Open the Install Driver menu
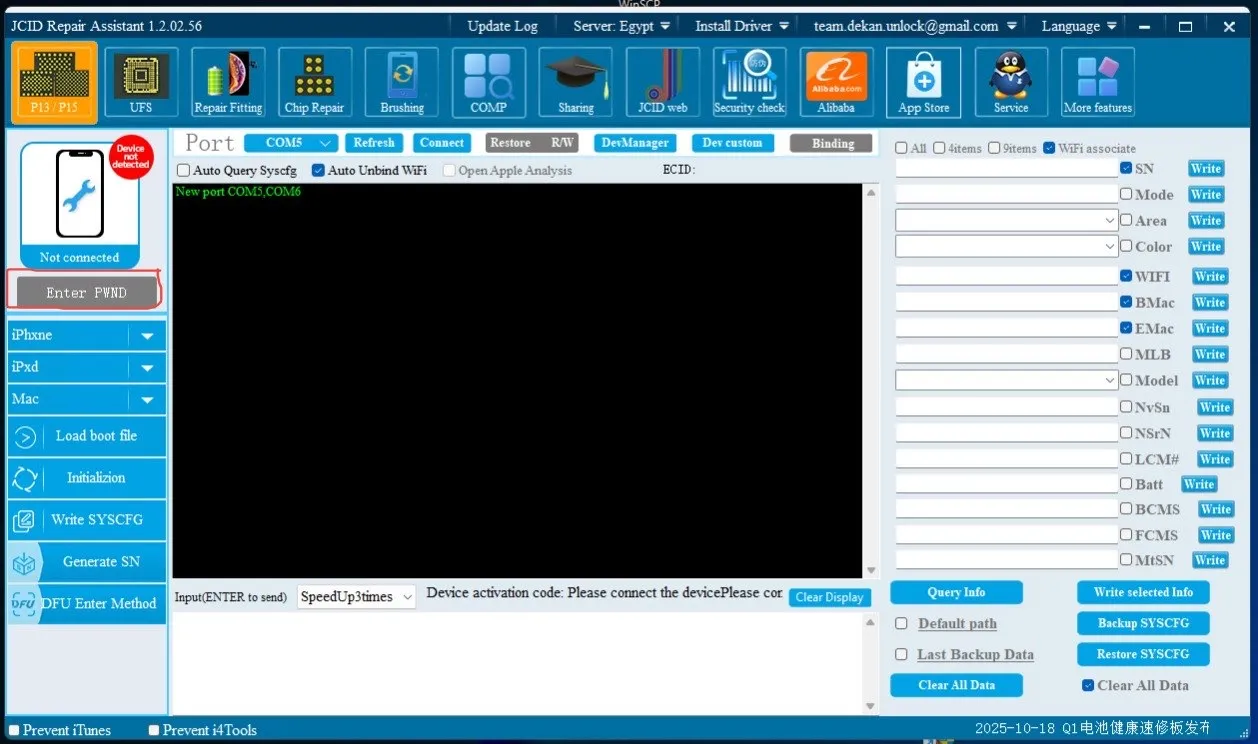Screen dimensions: 1258x744 pyautogui.click(x=742, y=26)
